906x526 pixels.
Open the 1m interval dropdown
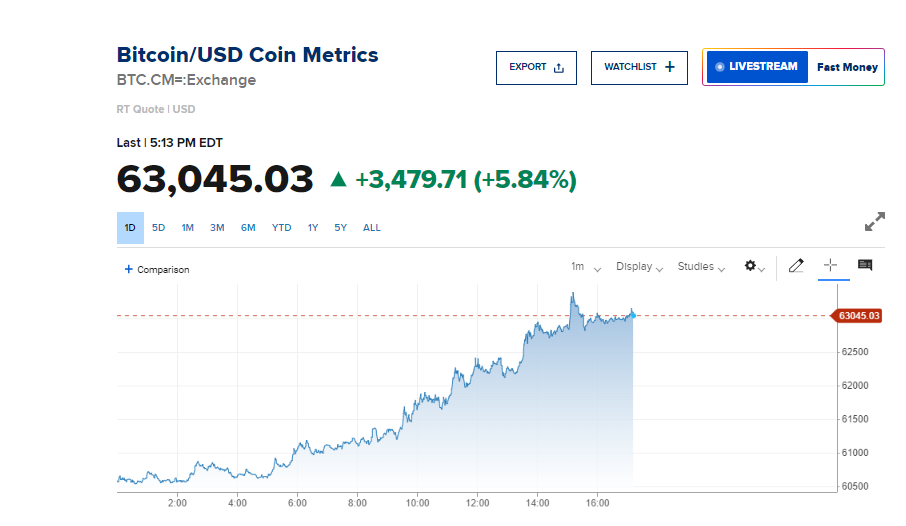pyautogui.click(x=585, y=267)
